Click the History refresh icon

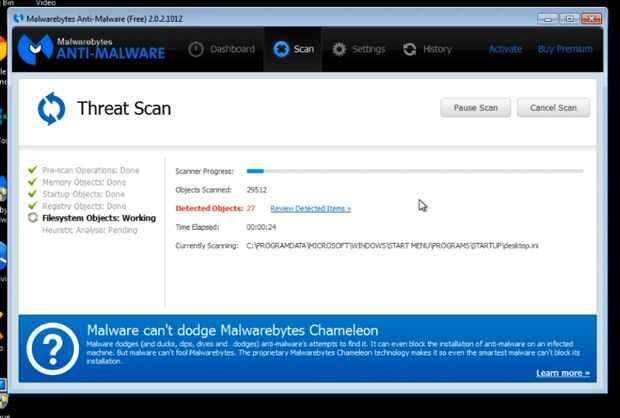pyautogui.click(x=409, y=49)
